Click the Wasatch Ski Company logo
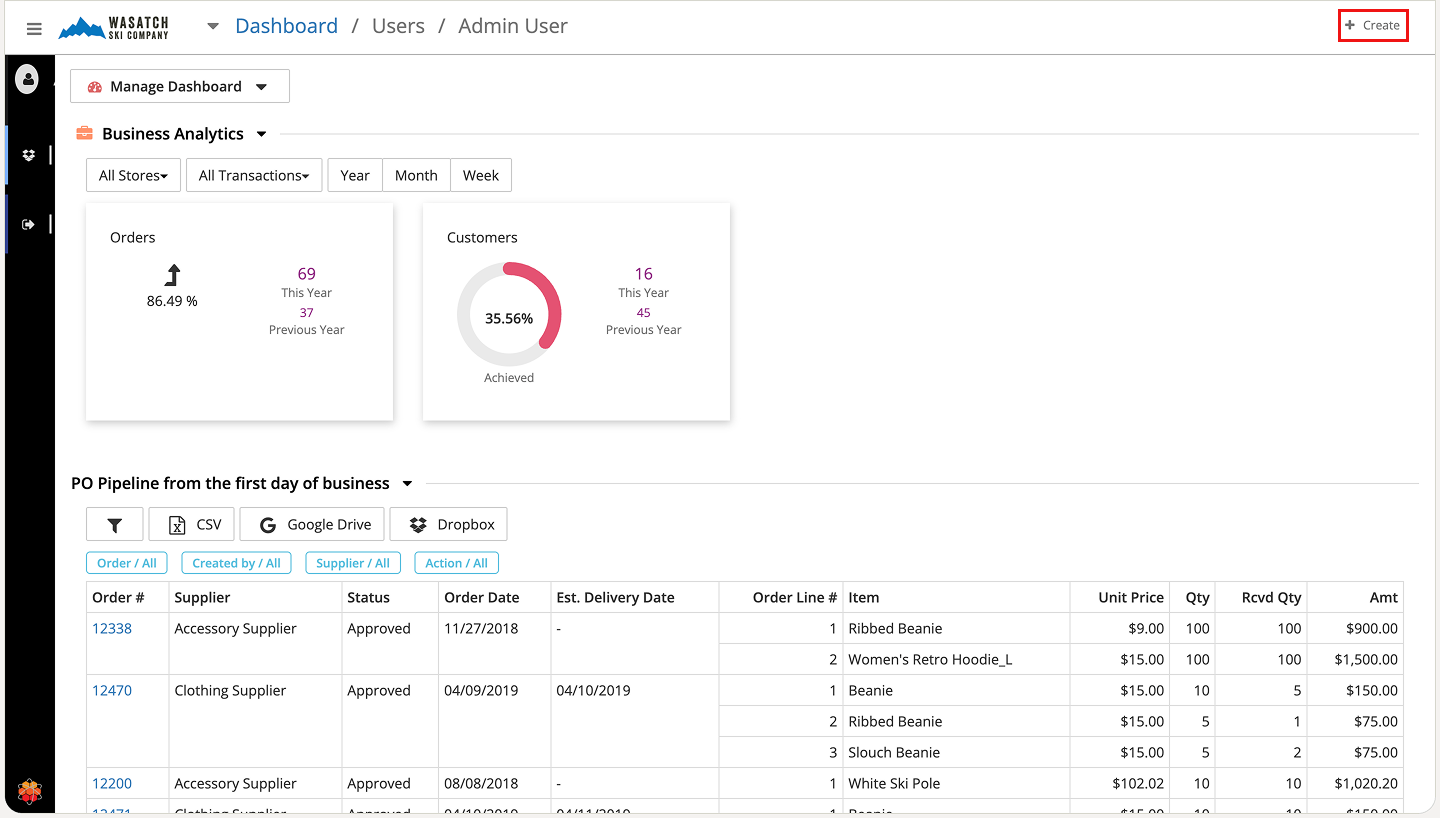This screenshot has width=1440, height=818. coord(114,27)
